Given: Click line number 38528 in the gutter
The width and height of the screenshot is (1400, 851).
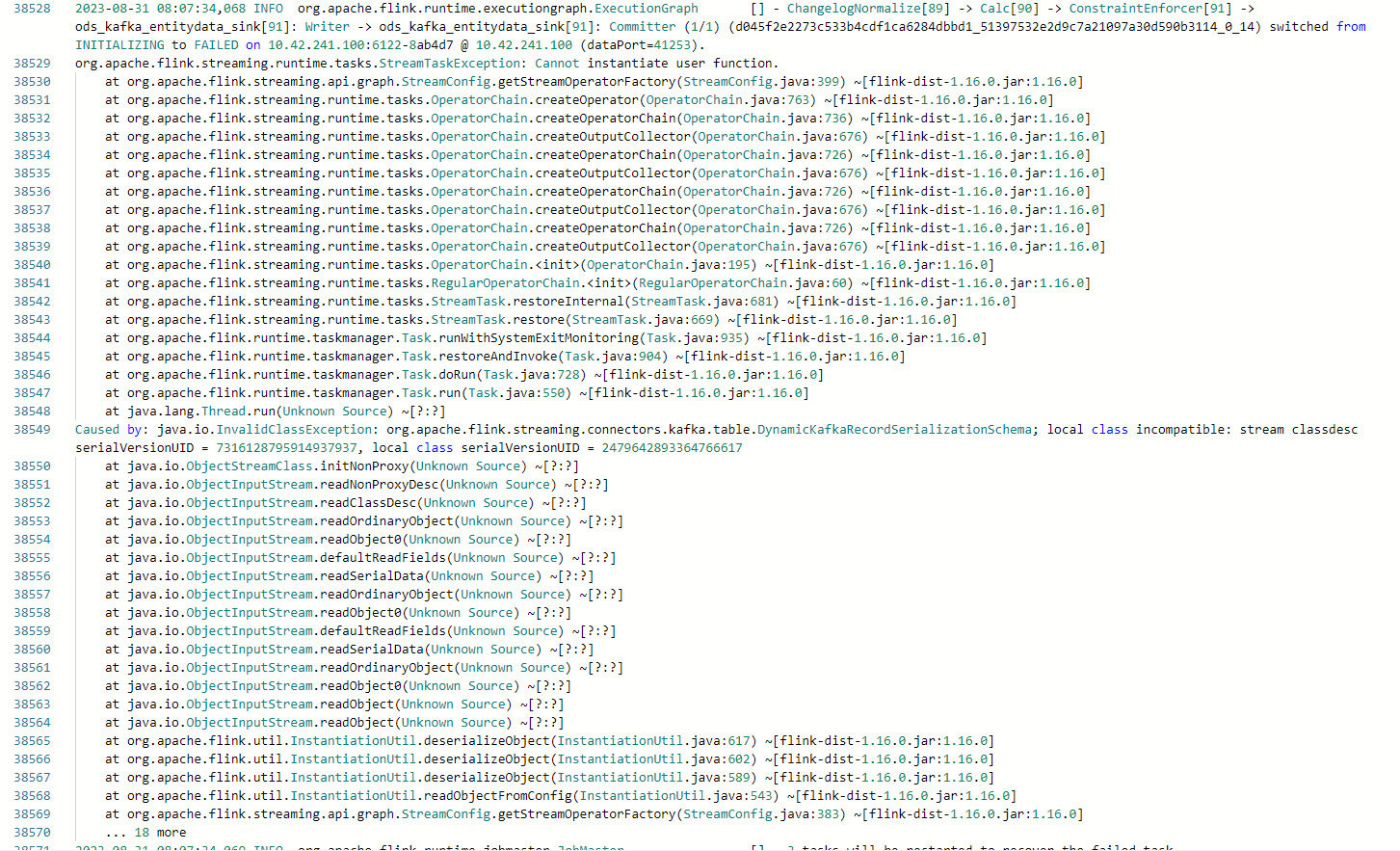Looking at the screenshot, I should 32,9.
